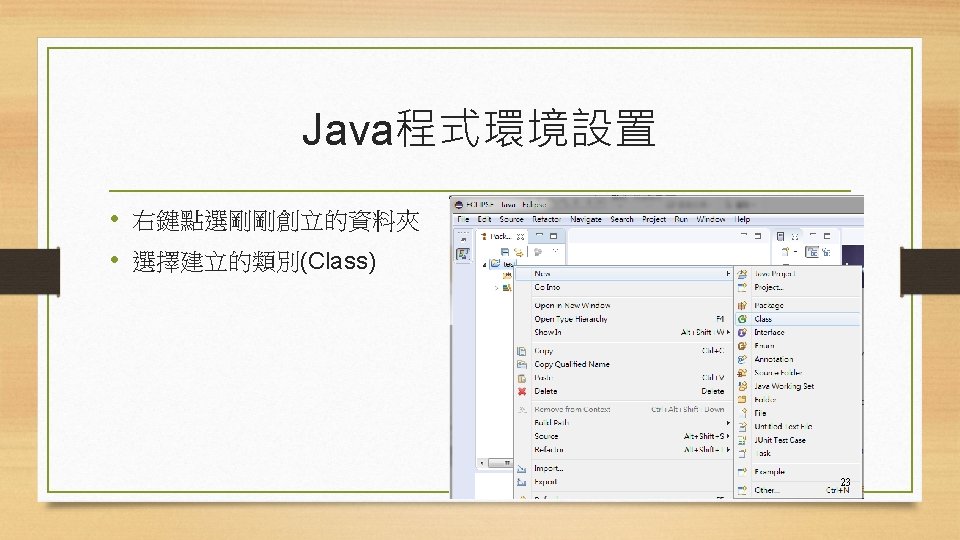Click the Java Project entry's icon

coord(742,274)
